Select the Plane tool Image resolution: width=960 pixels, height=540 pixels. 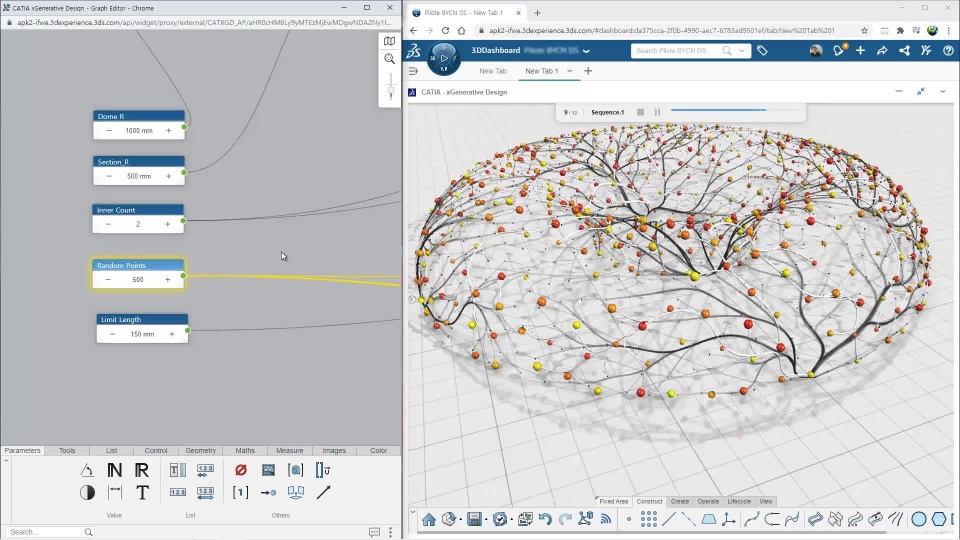(x=709, y=519)
